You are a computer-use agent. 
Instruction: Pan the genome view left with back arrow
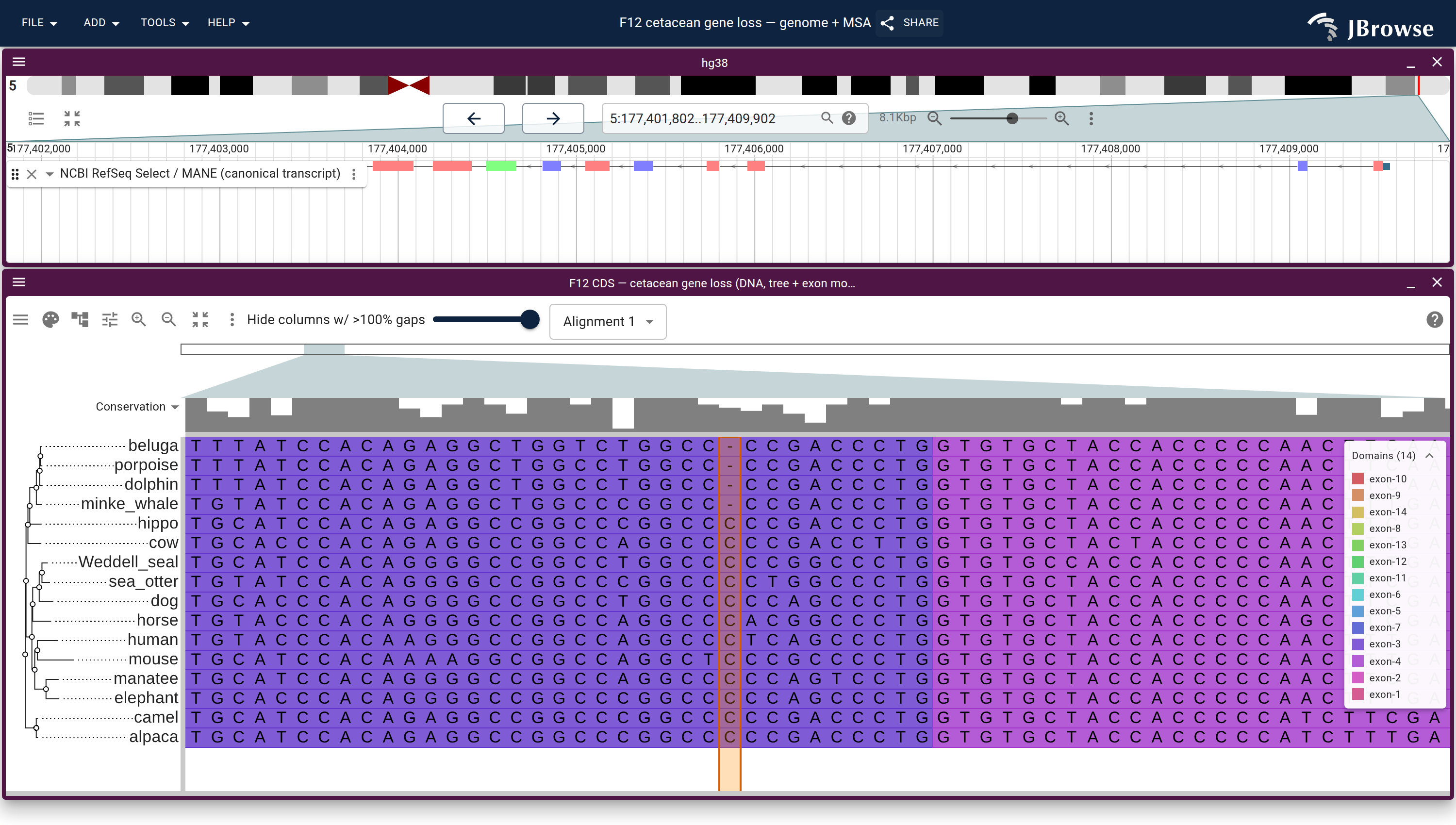474,118
